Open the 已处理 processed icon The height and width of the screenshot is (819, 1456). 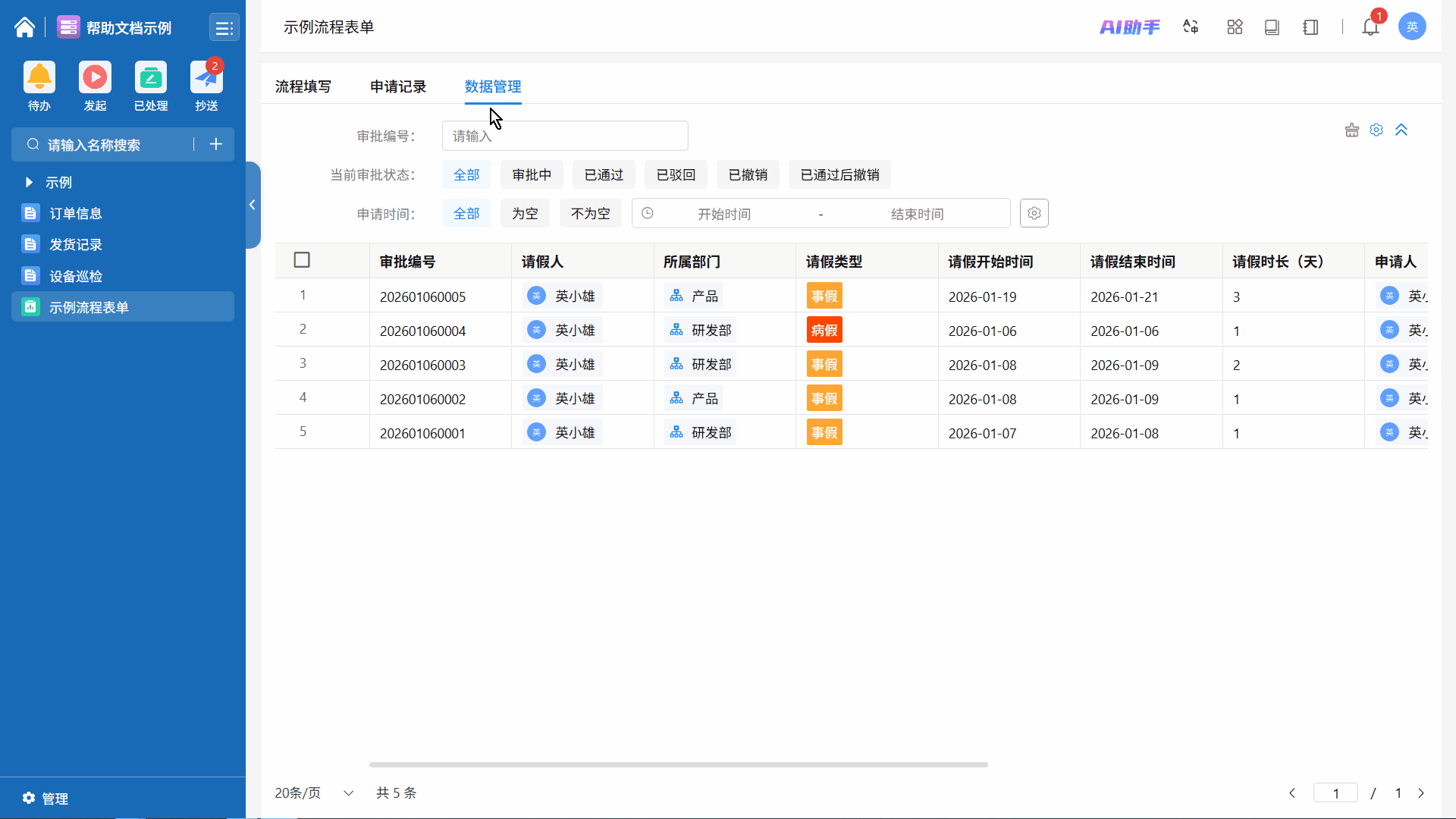coord(151,77)
